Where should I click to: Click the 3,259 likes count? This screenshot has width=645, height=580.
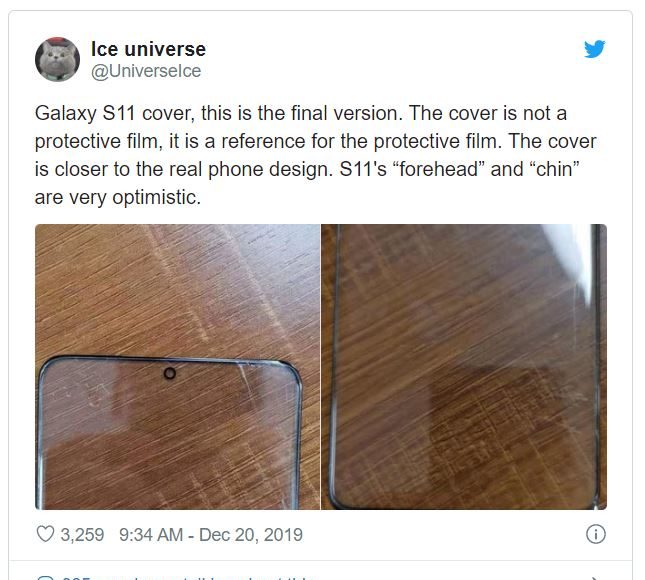click(82, 535)
